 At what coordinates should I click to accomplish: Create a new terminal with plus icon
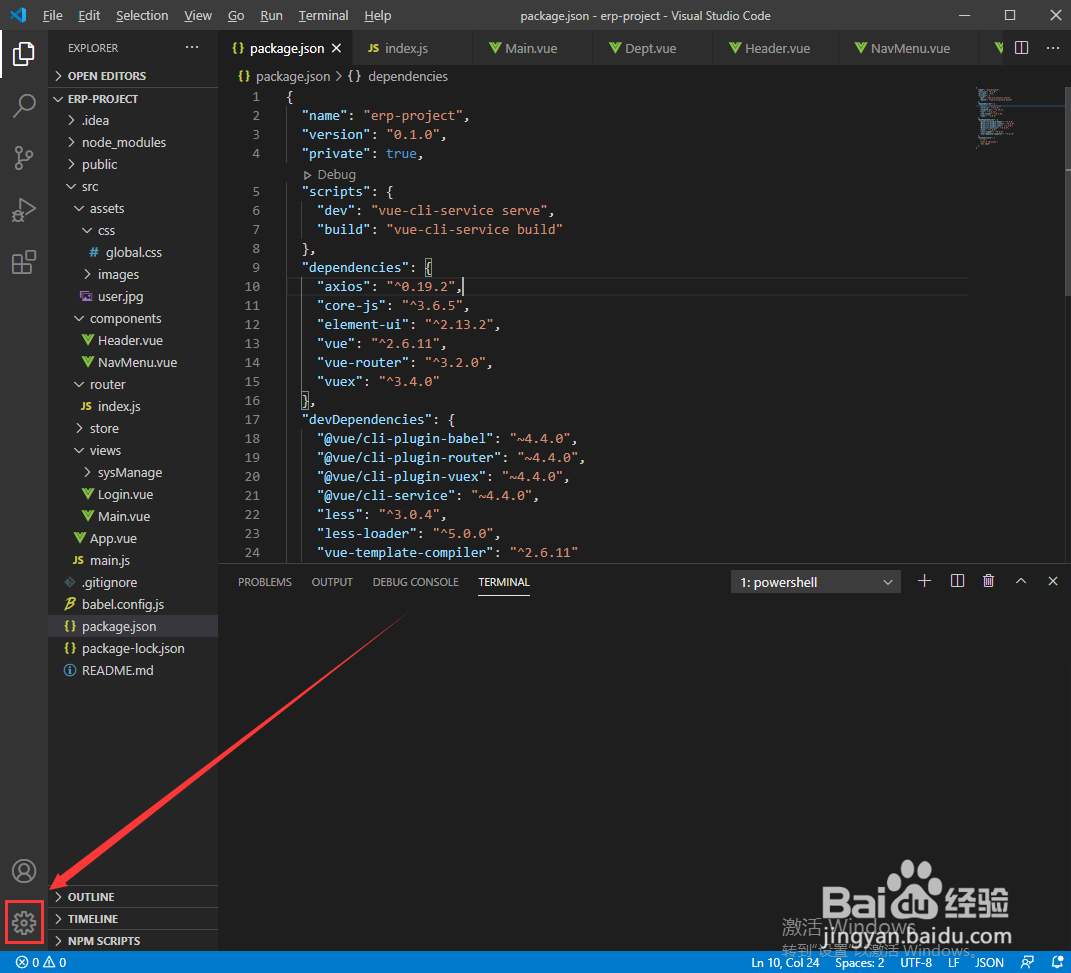click(x=924, y=581)
